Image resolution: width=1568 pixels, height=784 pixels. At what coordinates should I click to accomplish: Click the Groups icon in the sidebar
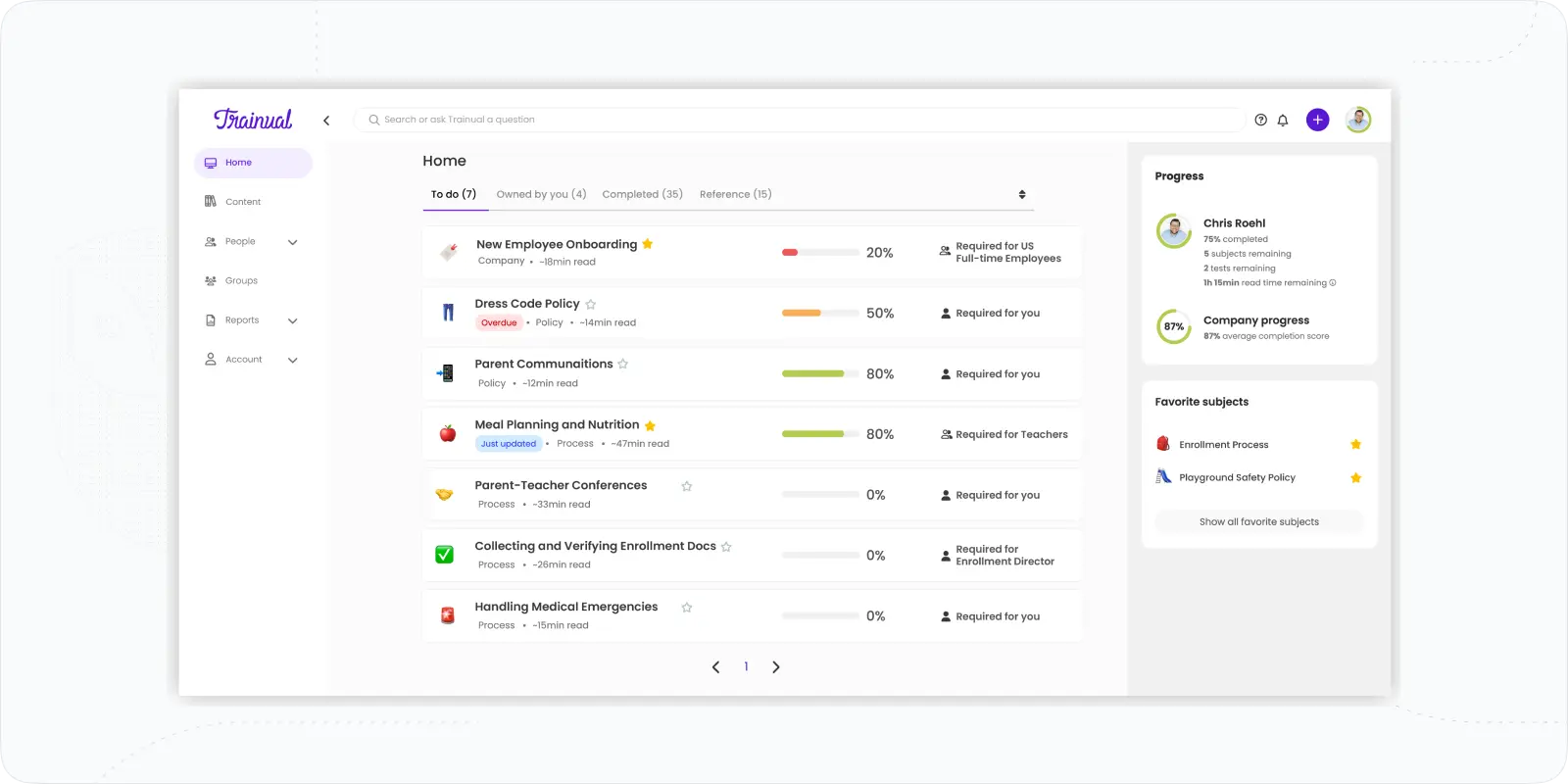coord(211,280)
